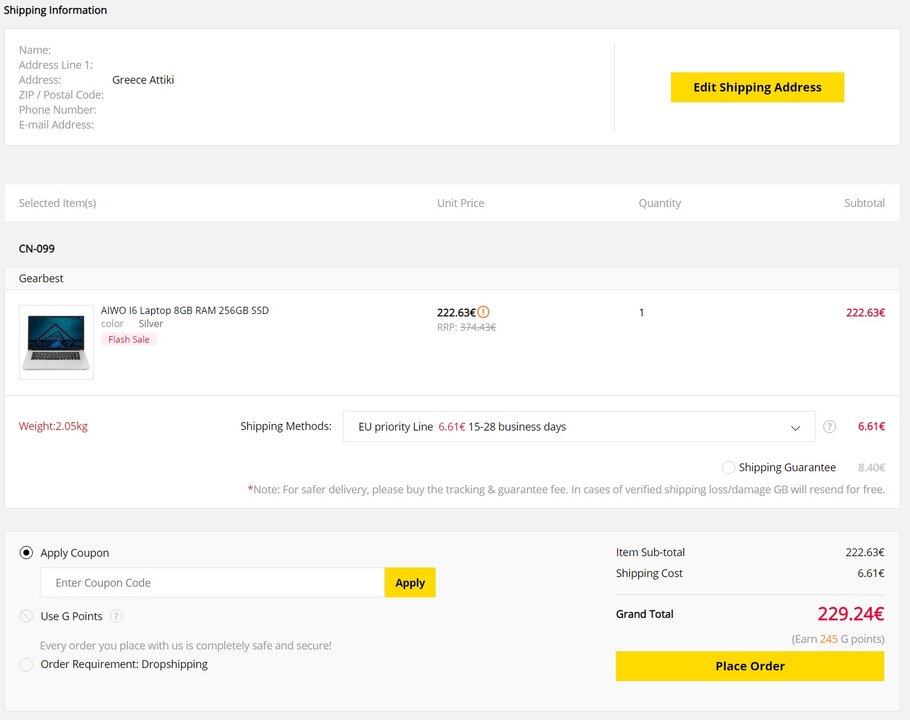Image resolution: width=910 pixels, height=720 pixels.
Task: Select the Use G Points option
Action: pos(27,616)
